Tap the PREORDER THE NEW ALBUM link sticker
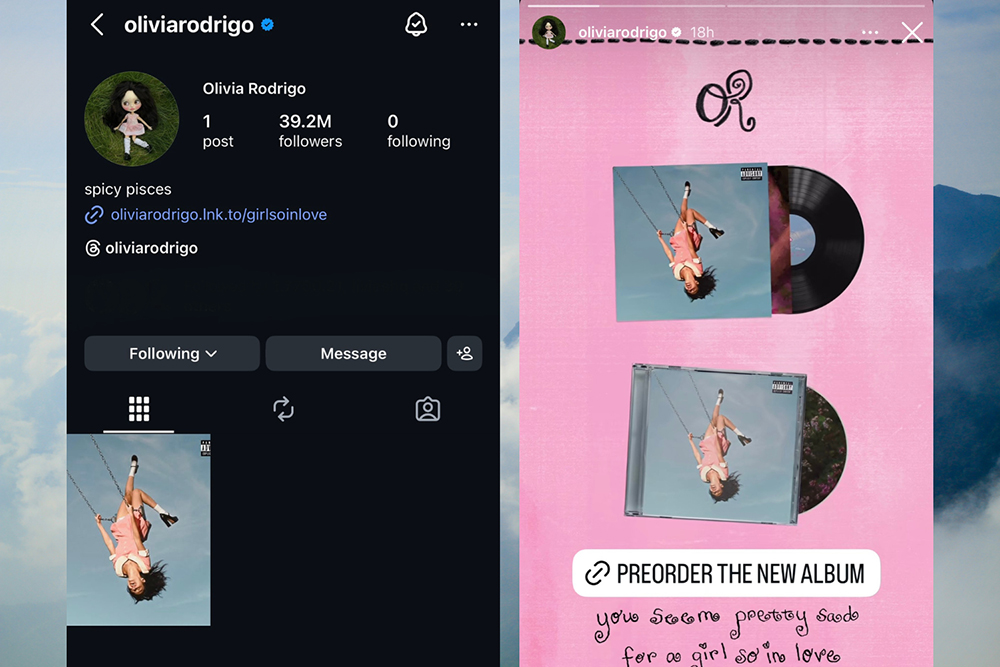The width and height of the screenshot is (1000, 667). pyautogui.click(x=726, y=573)
